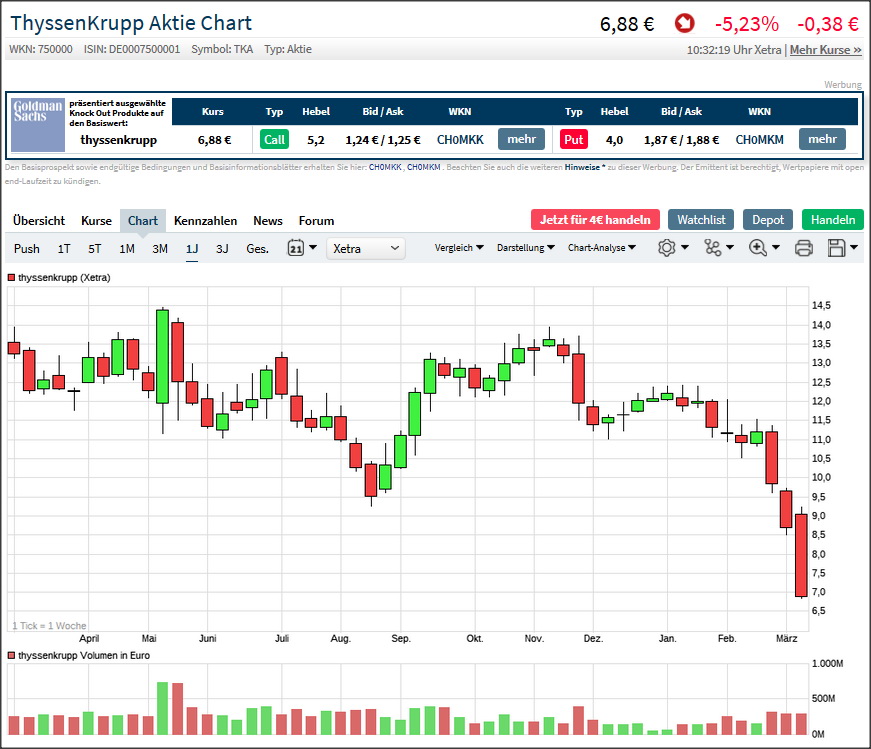Image resolution: width=871 pixels, height=749 pixels.
Task: Print the chart with printer icon
Action: [803, 248]
